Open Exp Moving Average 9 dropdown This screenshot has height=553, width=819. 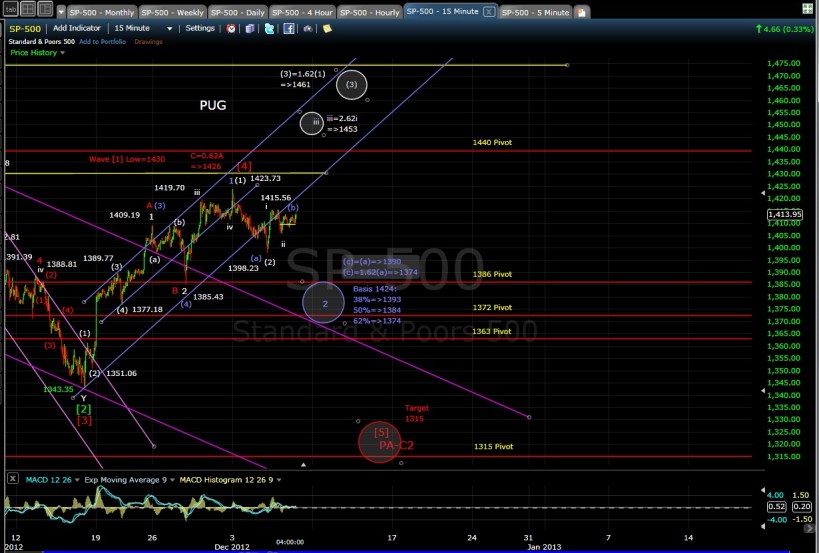(x=129, y=479)
